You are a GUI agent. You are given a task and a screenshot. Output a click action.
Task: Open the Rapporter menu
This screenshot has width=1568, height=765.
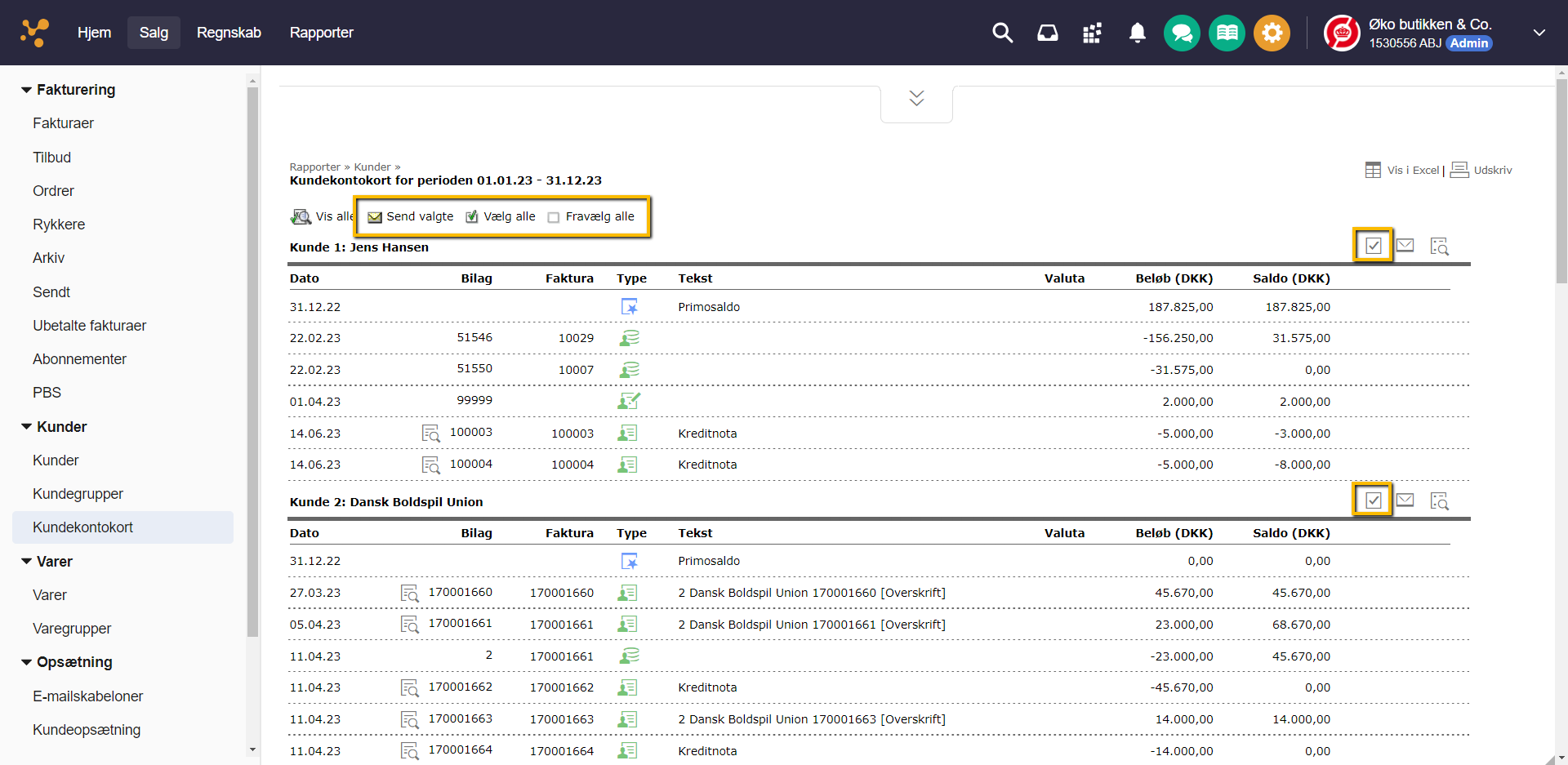[x=321, y=33]
